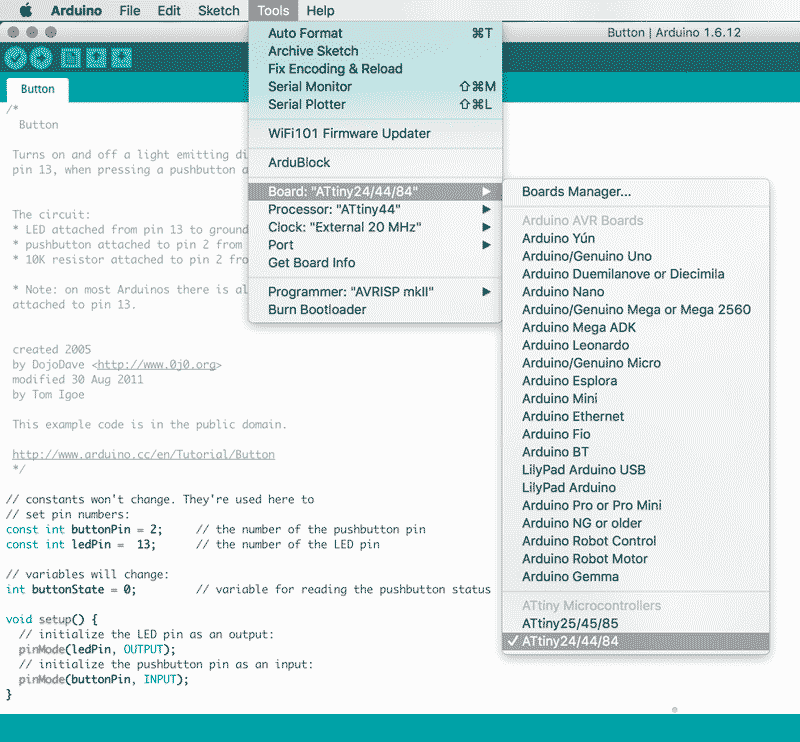Click the New sketch toolbar icon
This screenshot has height=742, width=800.
click(70, 58)
